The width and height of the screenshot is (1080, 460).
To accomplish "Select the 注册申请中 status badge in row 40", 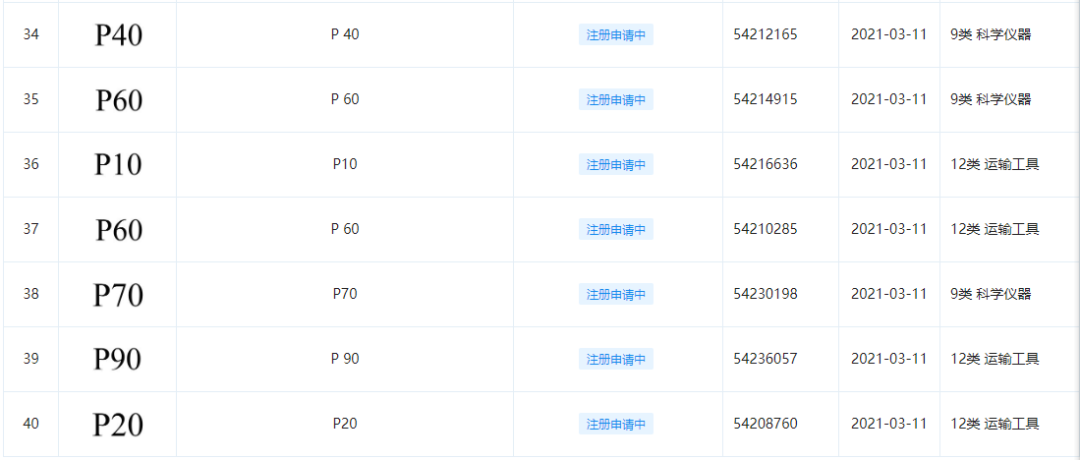I will 616,424.
